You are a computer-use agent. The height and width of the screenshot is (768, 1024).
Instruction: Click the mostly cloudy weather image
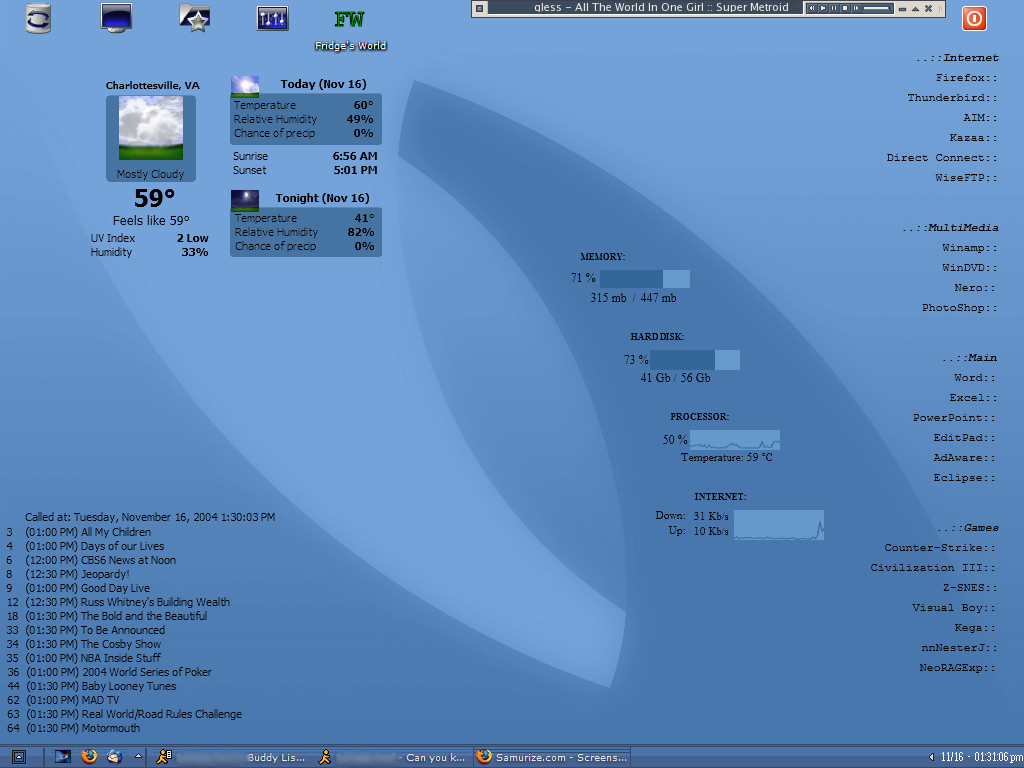[151, 128]
